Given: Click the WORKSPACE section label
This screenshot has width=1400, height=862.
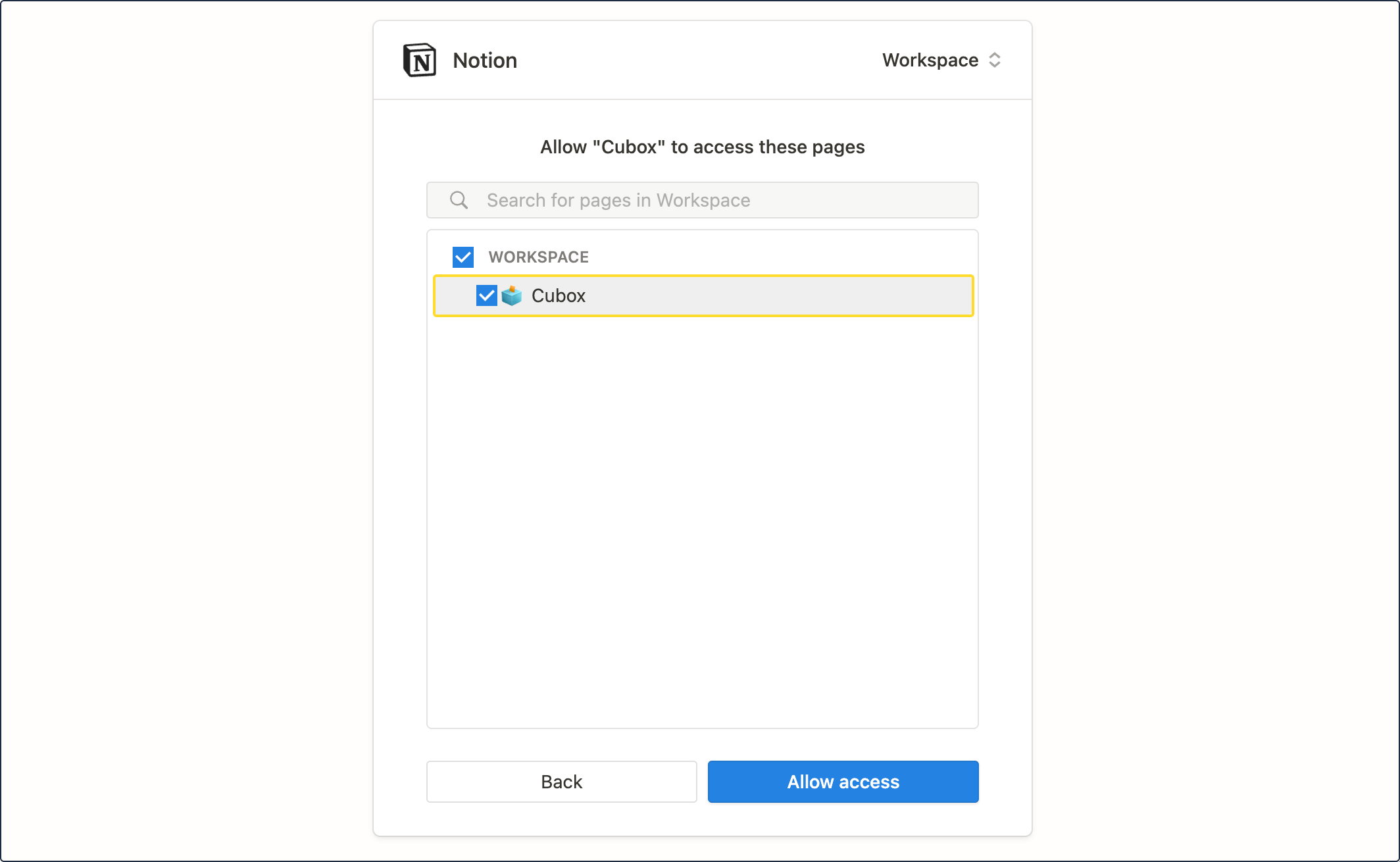Looking at the screenshot, I should coord(539,257).
